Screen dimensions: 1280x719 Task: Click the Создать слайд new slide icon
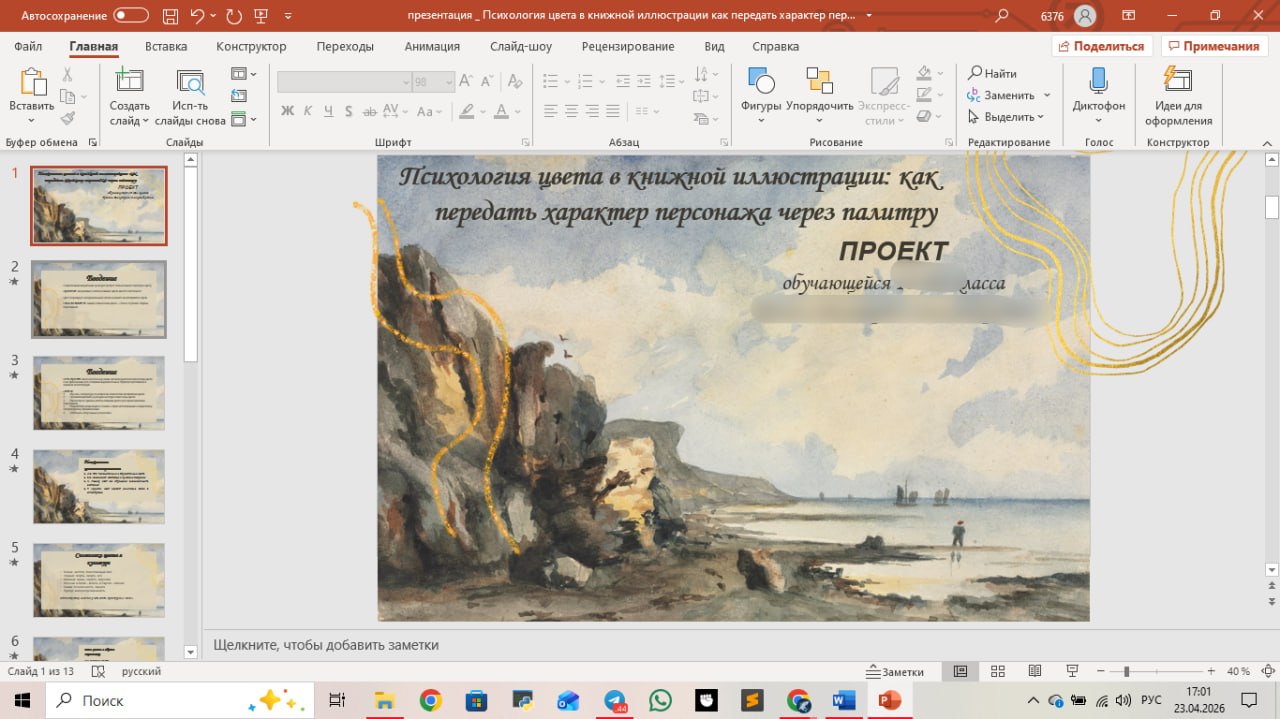[x=129, y=83]
